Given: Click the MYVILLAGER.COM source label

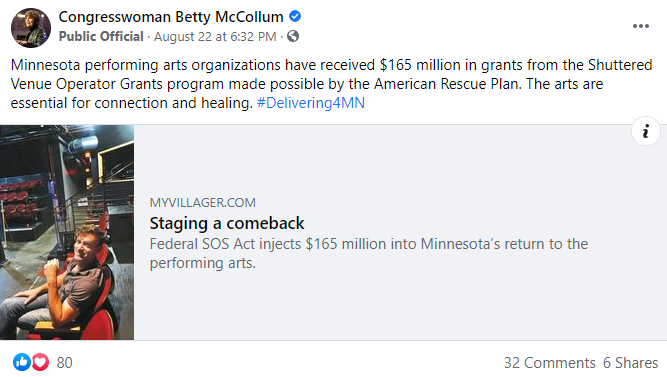Looking at the screenshot, I should coord(202,203).
